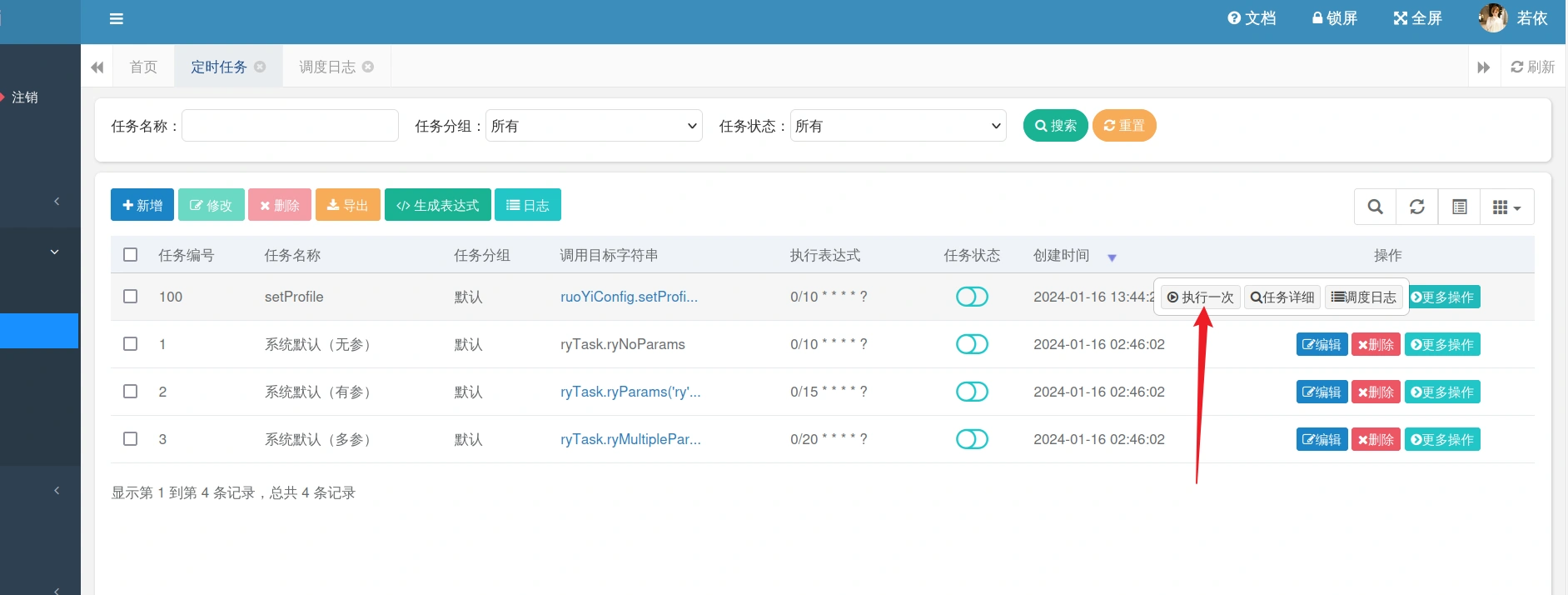Open the 任务分组 dropdown
Screen dimensions: 1568x595
[594, 126]
